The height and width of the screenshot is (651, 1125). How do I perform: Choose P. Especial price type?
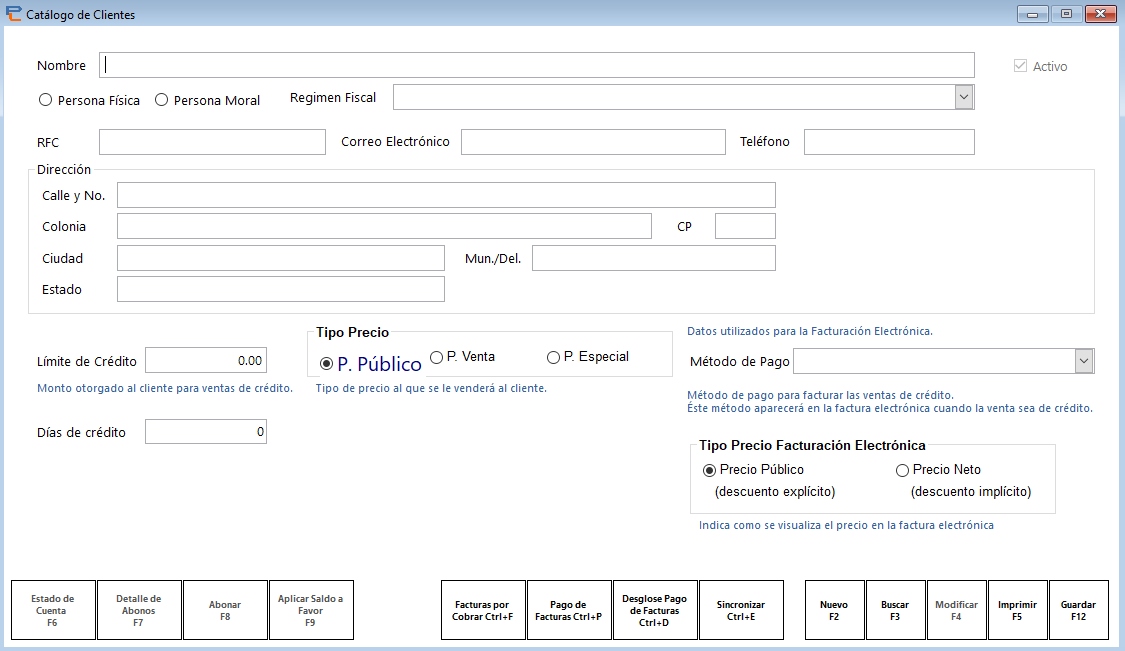click(x=553, y=357)
